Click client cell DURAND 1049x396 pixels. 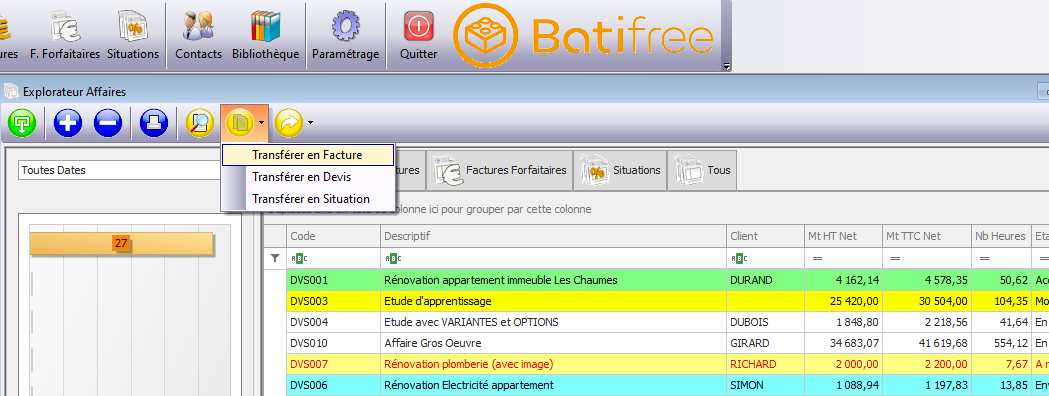pos(764,280)
